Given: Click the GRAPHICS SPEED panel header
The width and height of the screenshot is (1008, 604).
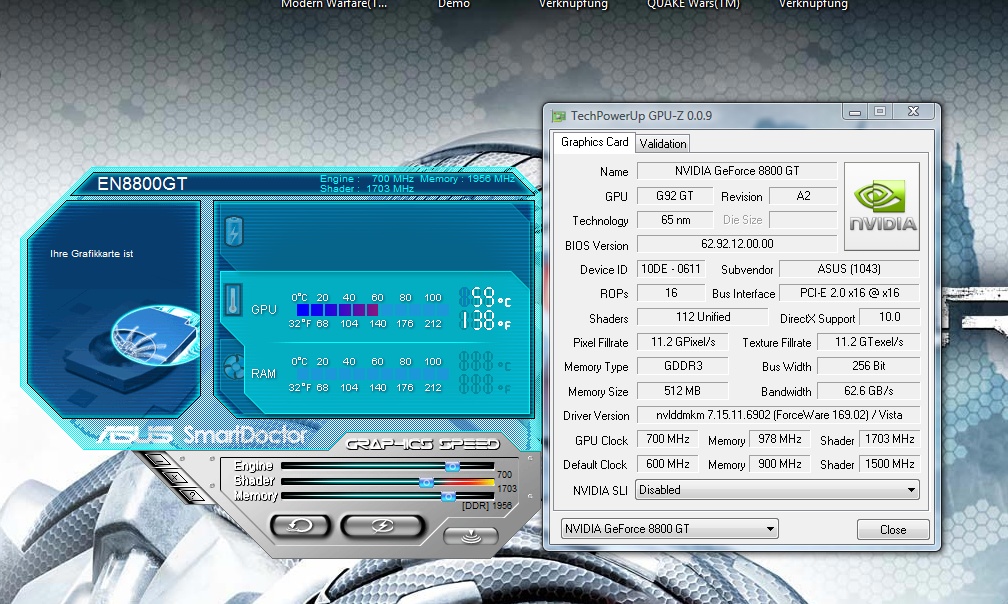Looking at the screenshot, I should (422, 444).
